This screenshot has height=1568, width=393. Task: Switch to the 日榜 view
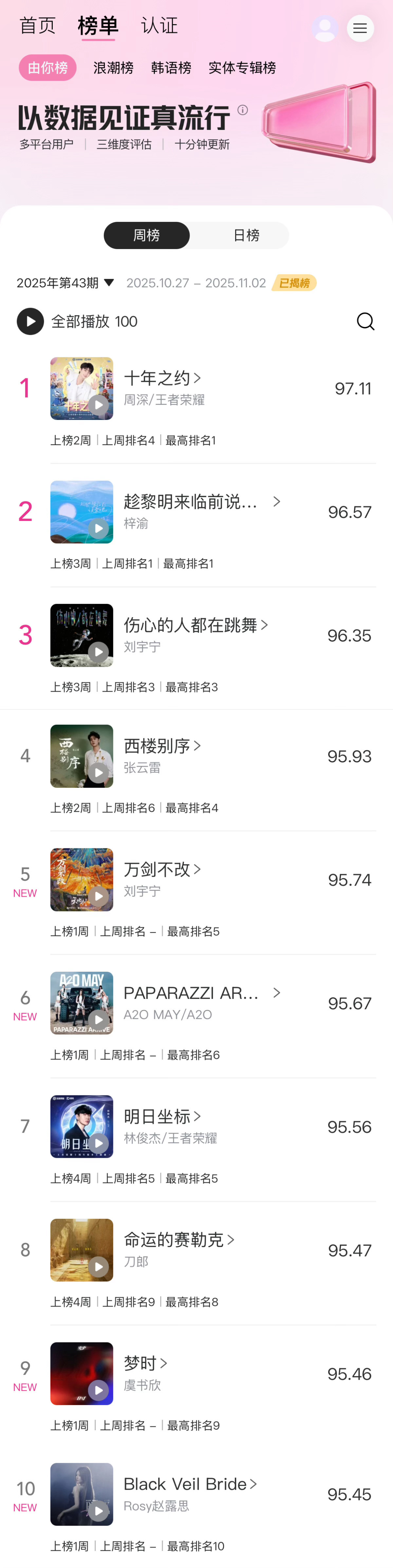click(246, 235)
